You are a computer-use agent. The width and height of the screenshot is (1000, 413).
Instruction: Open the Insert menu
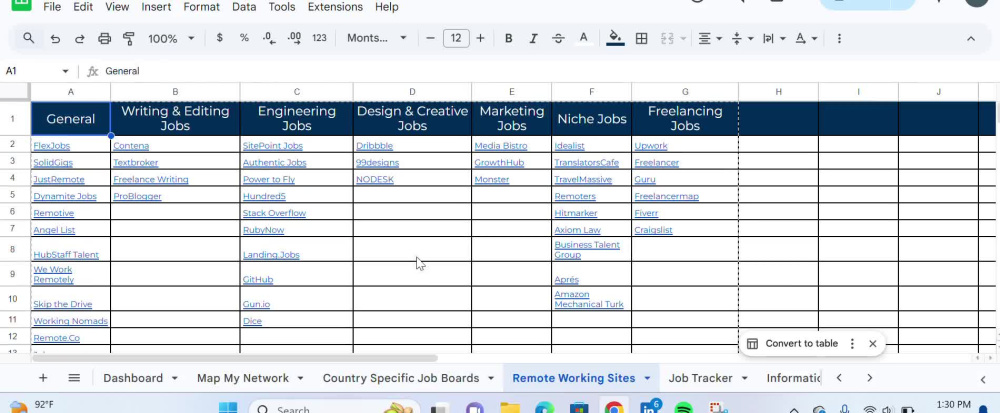(156, 7)
